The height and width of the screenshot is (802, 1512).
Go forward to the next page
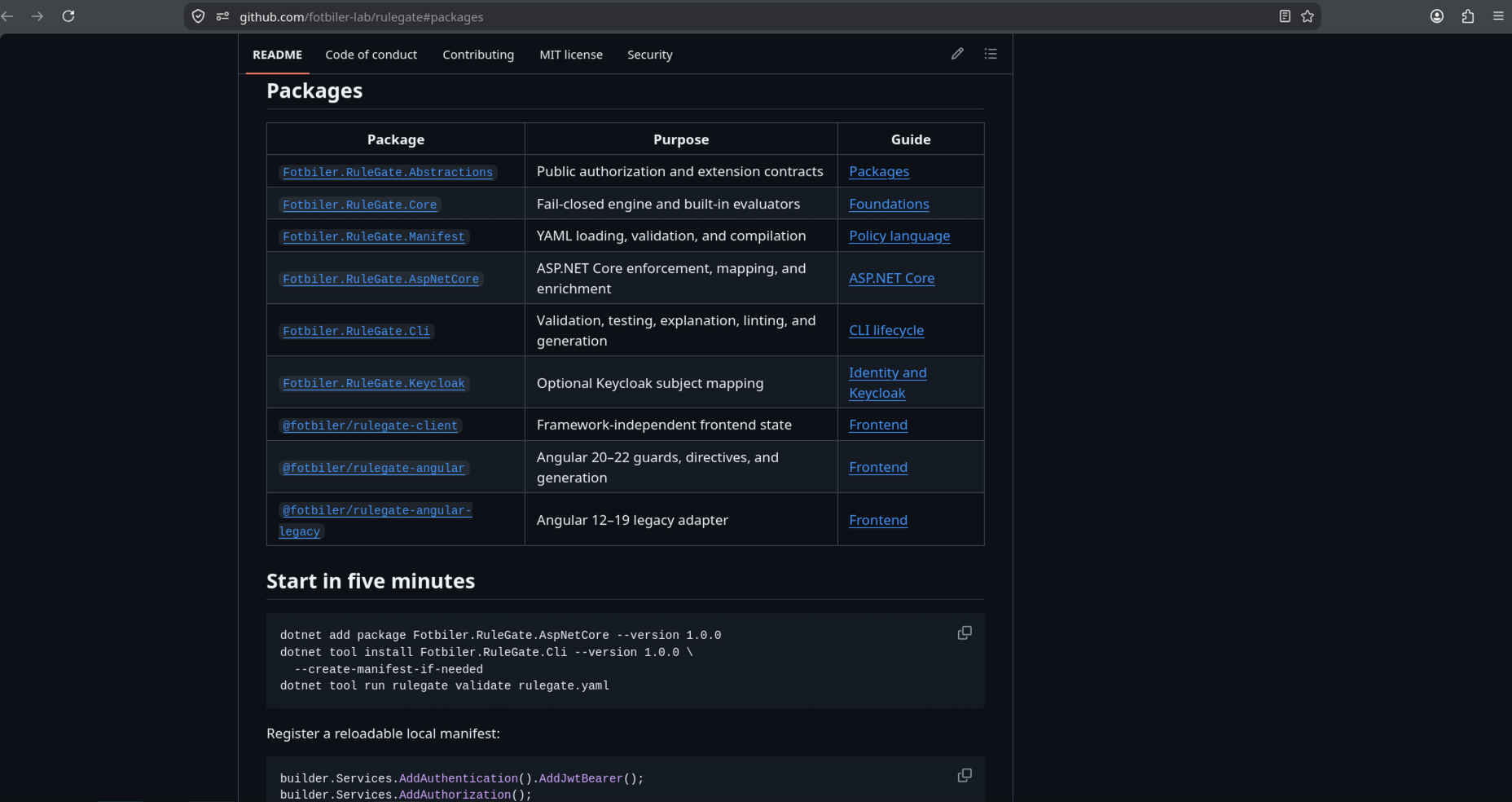37,16
